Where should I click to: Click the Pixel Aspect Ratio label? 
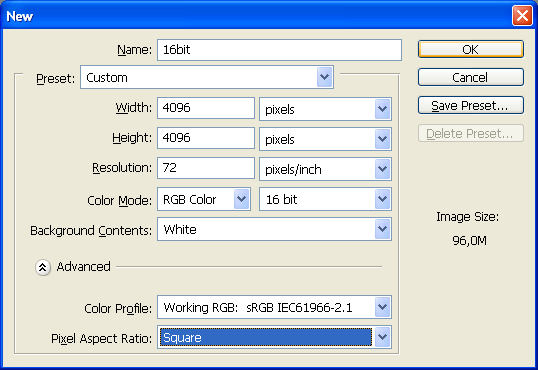(x=102, y=339)
